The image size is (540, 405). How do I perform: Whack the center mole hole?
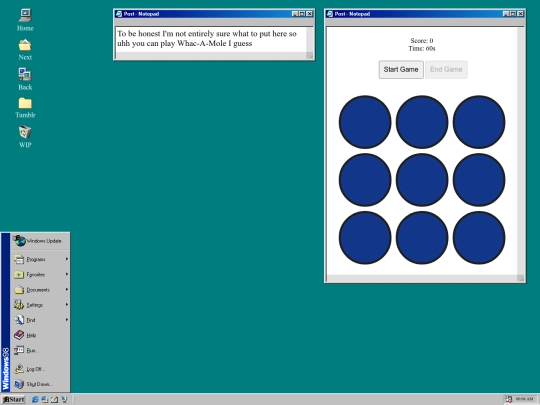click(422, 180)
